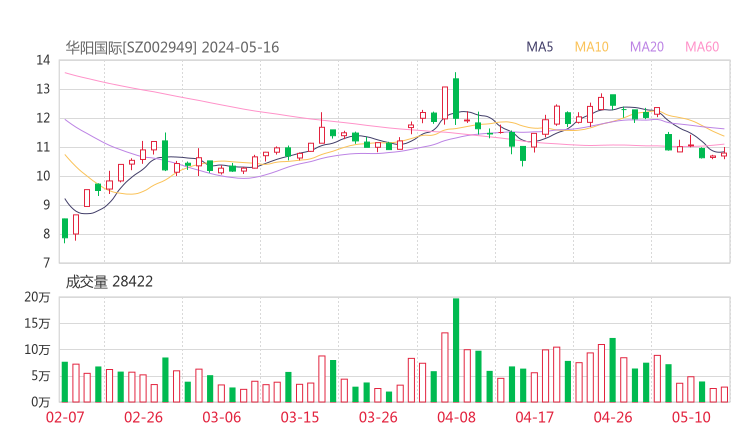Click the MA10 legend label
740x440 pixels.
coord(591,47)
